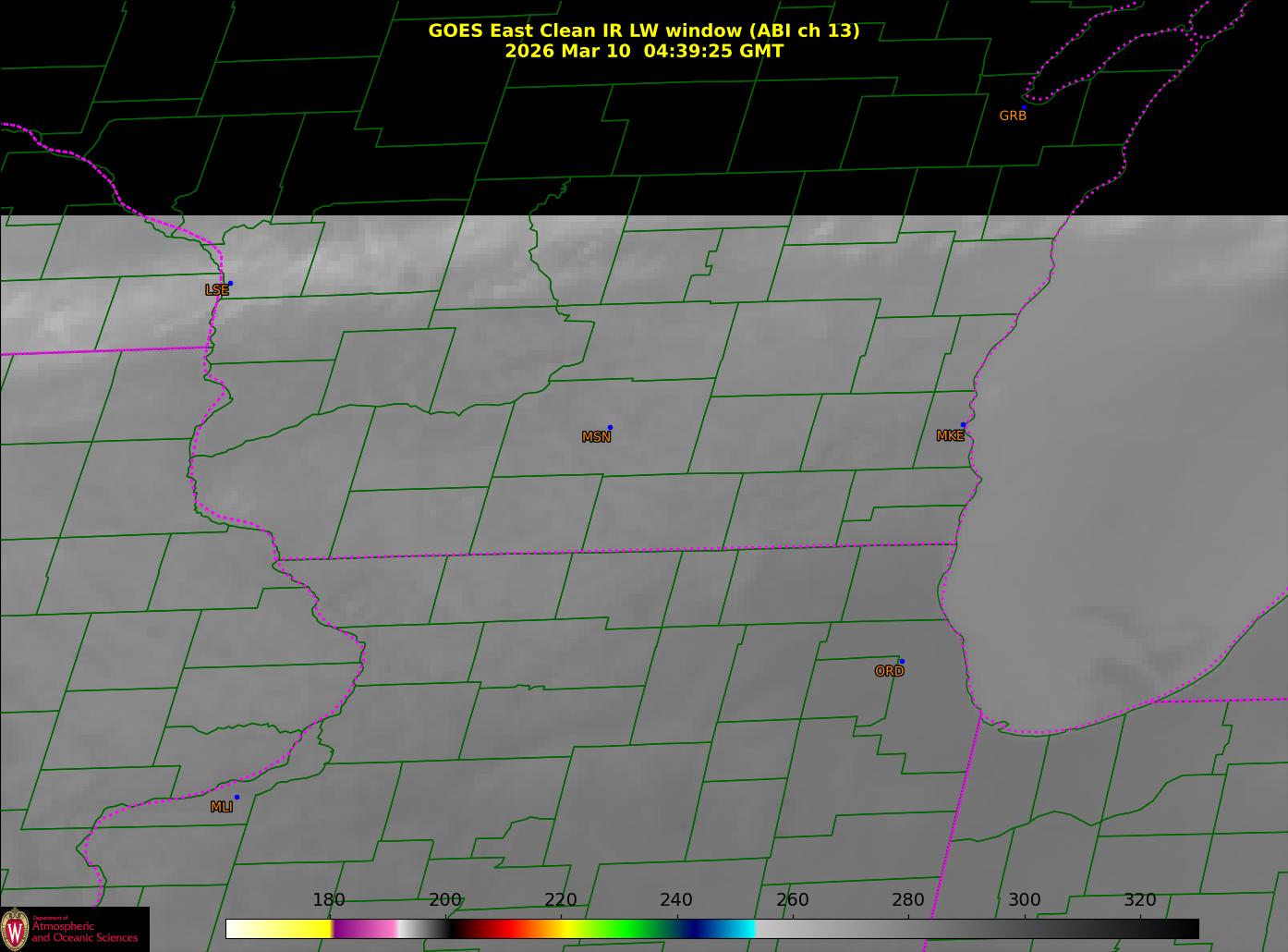Click the GRB station marker dot
The width and height of the screenshot is (1288, 952).
click(x=1023, y=108)
